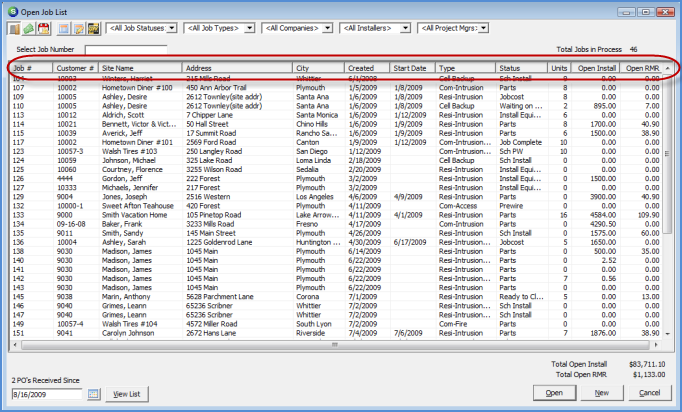Click the vertical scrollbar down arrow
The image size is (682, 412).
click(x=668, y=334)
